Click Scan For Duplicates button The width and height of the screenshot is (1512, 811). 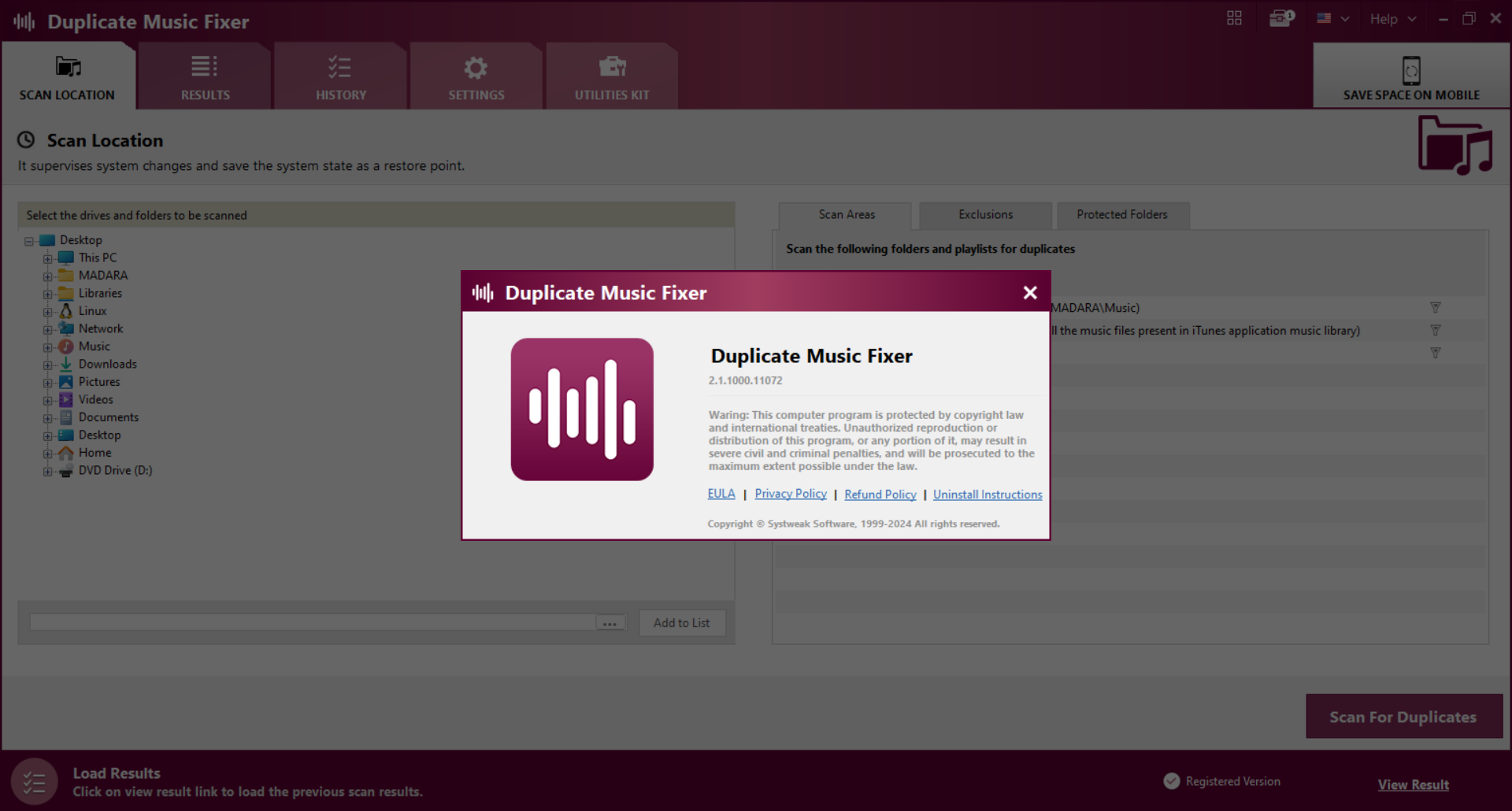click(1403, 717)
